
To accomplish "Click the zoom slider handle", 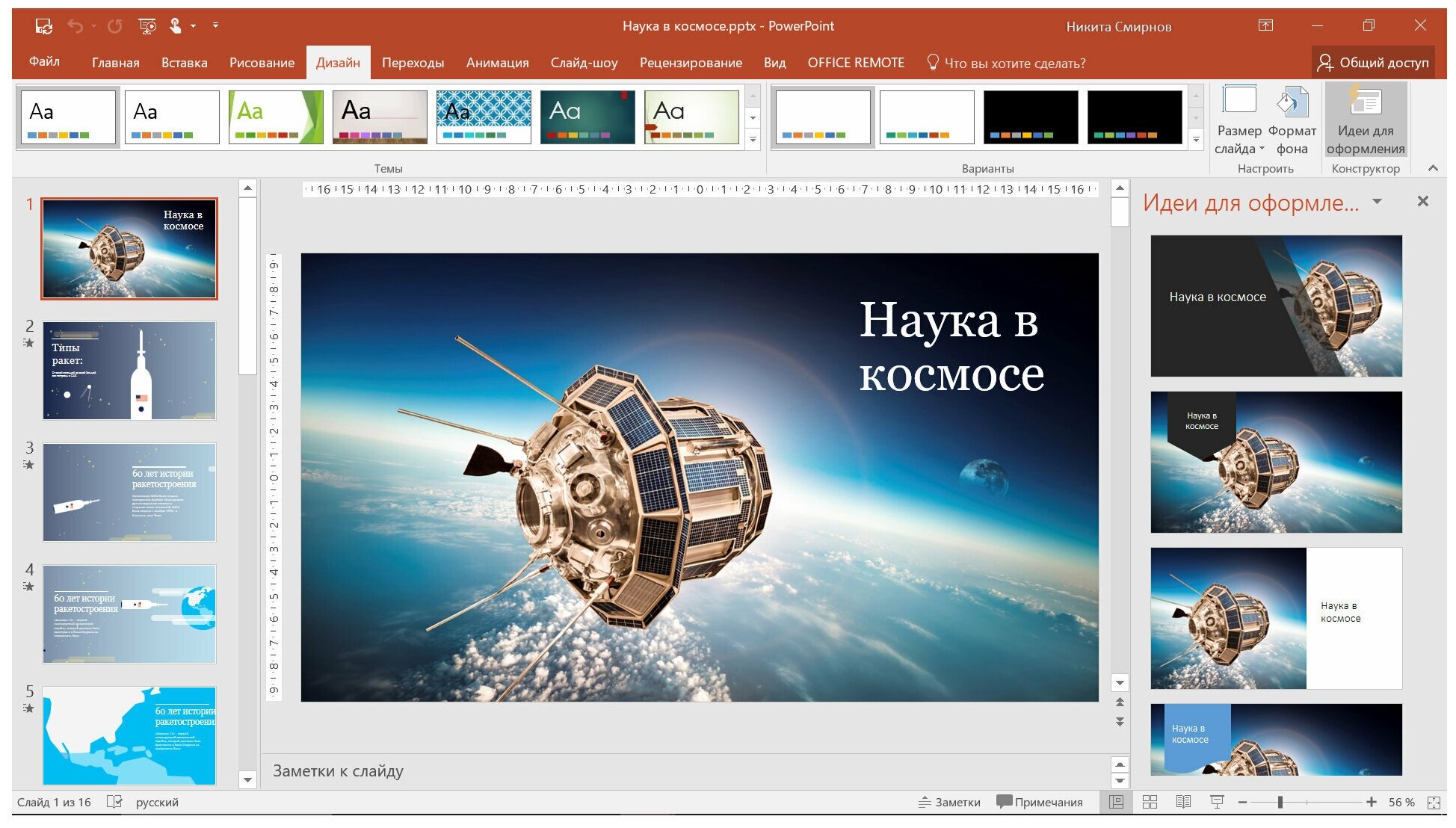I will pos(1280,802).
